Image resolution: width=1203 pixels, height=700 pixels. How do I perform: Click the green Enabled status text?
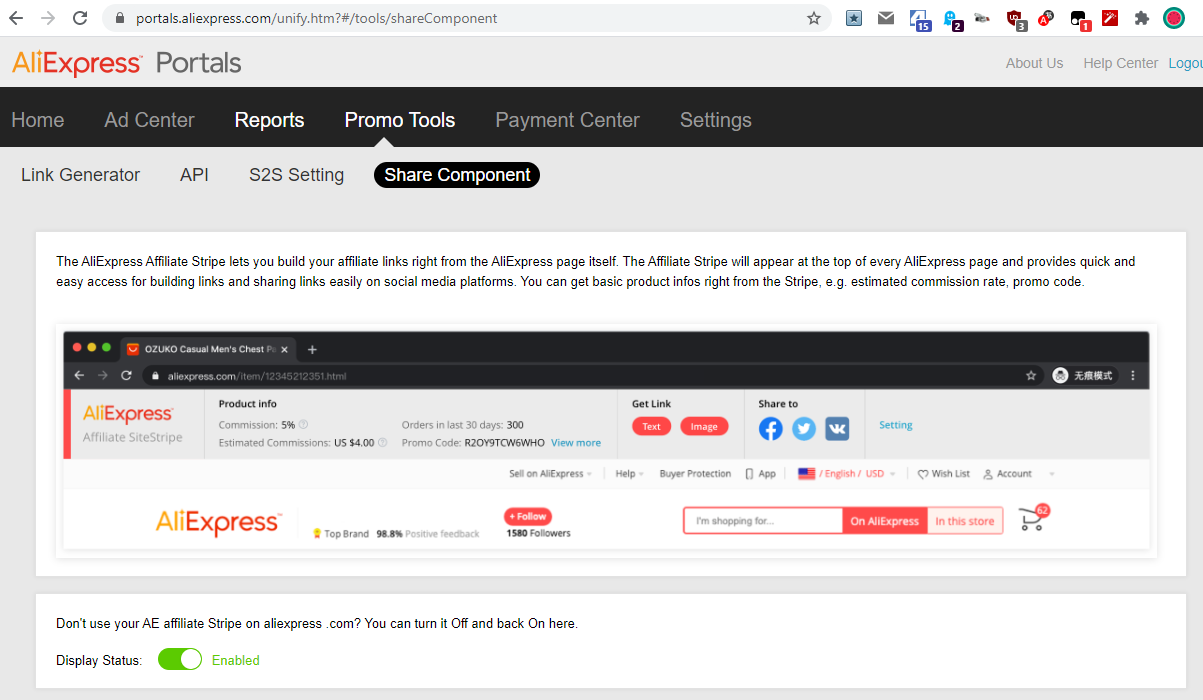(x=236, y=660)
